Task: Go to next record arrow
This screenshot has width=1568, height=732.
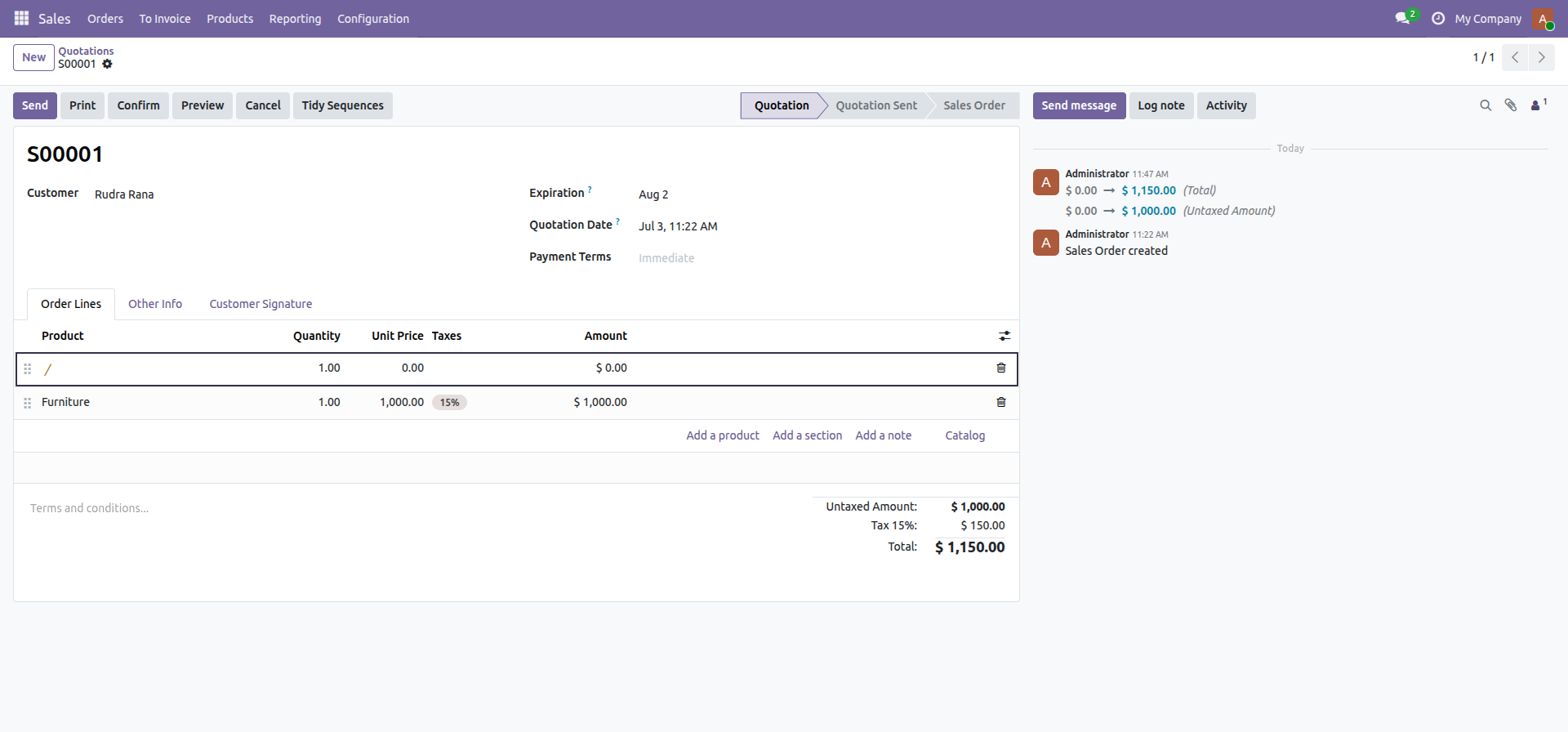Action: (x=1541, y=57)
